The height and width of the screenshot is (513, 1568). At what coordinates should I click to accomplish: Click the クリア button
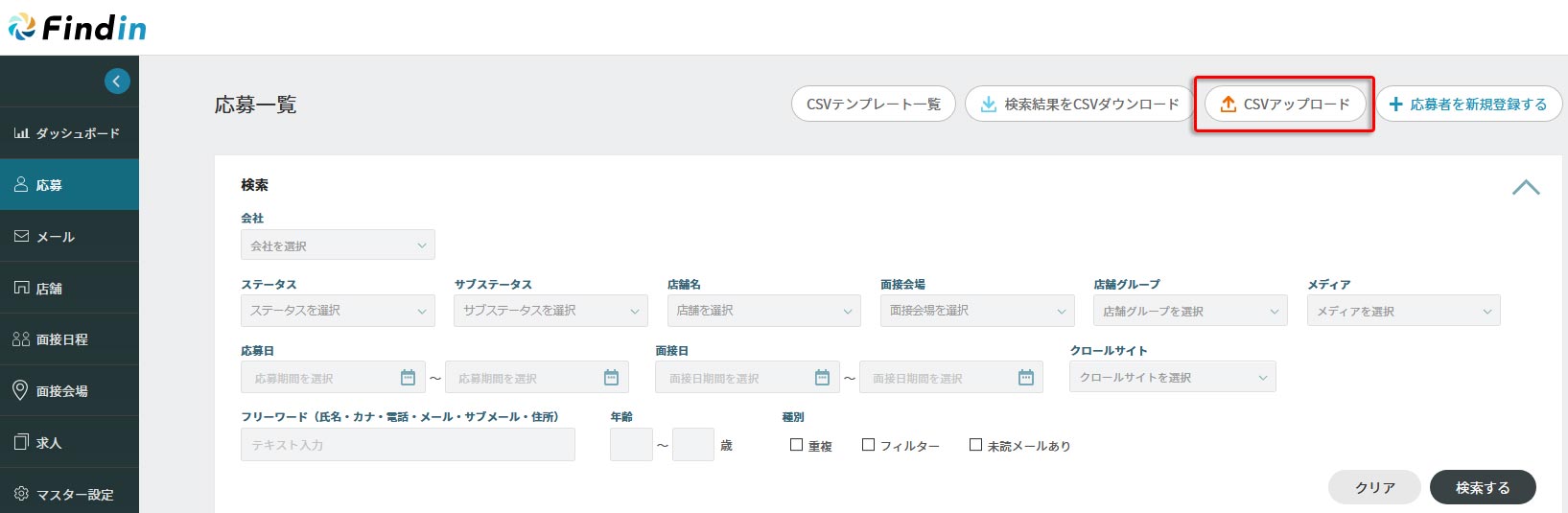(1374, 487)
